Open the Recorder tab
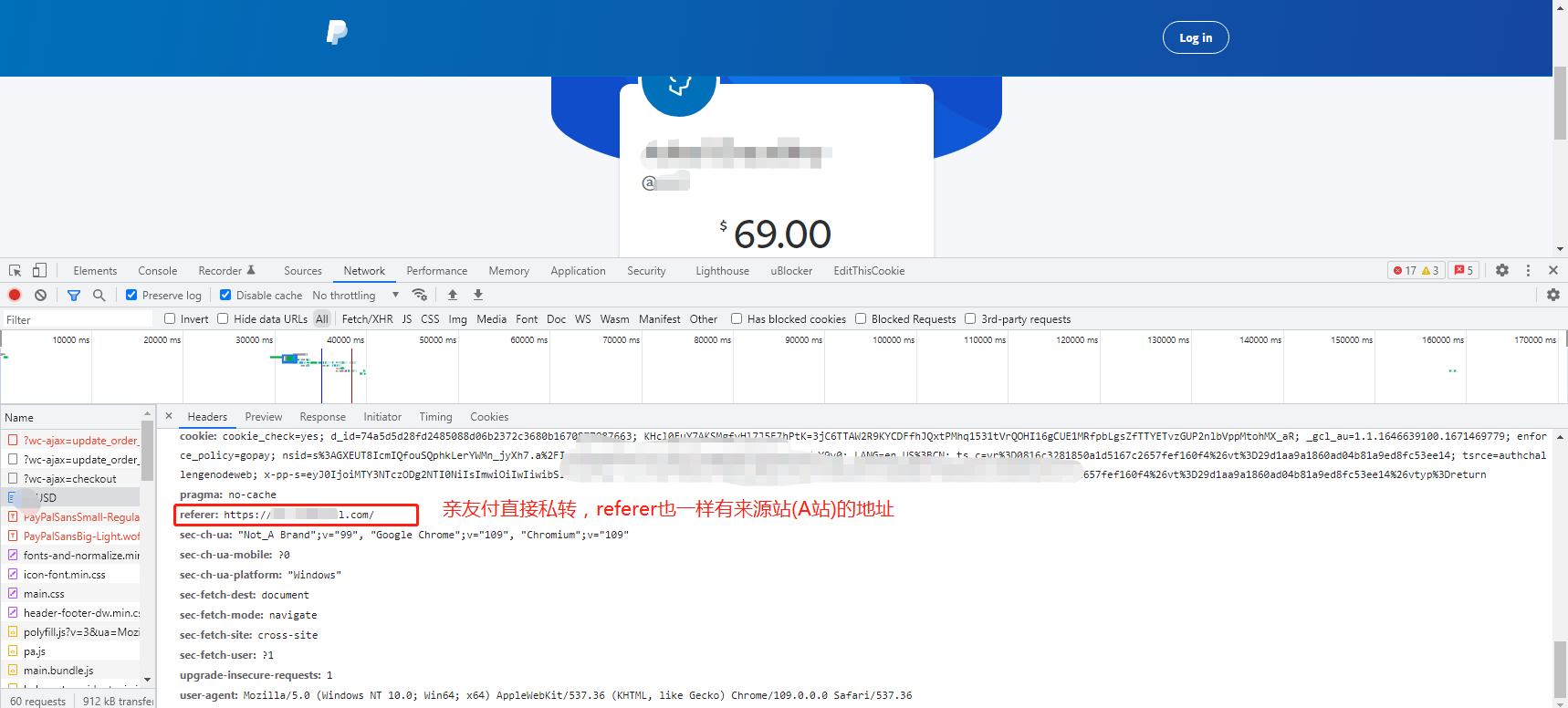Viewport: 1568px width, 708px height. 227,271
